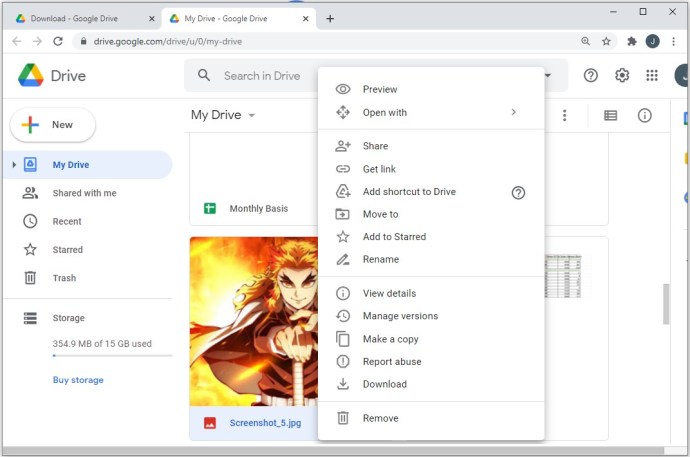The image size is (690, 457).
Task: Select Preview from context menu
Action: click(x=431, y=89)
